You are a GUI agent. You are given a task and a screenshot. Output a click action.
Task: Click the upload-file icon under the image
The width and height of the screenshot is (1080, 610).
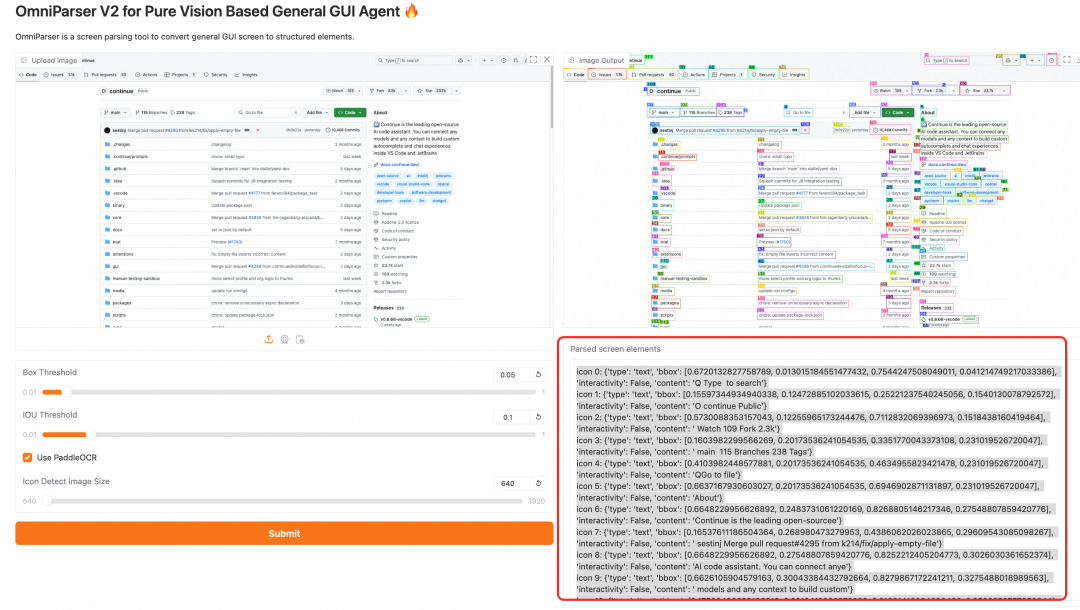[x=269, y=339]
